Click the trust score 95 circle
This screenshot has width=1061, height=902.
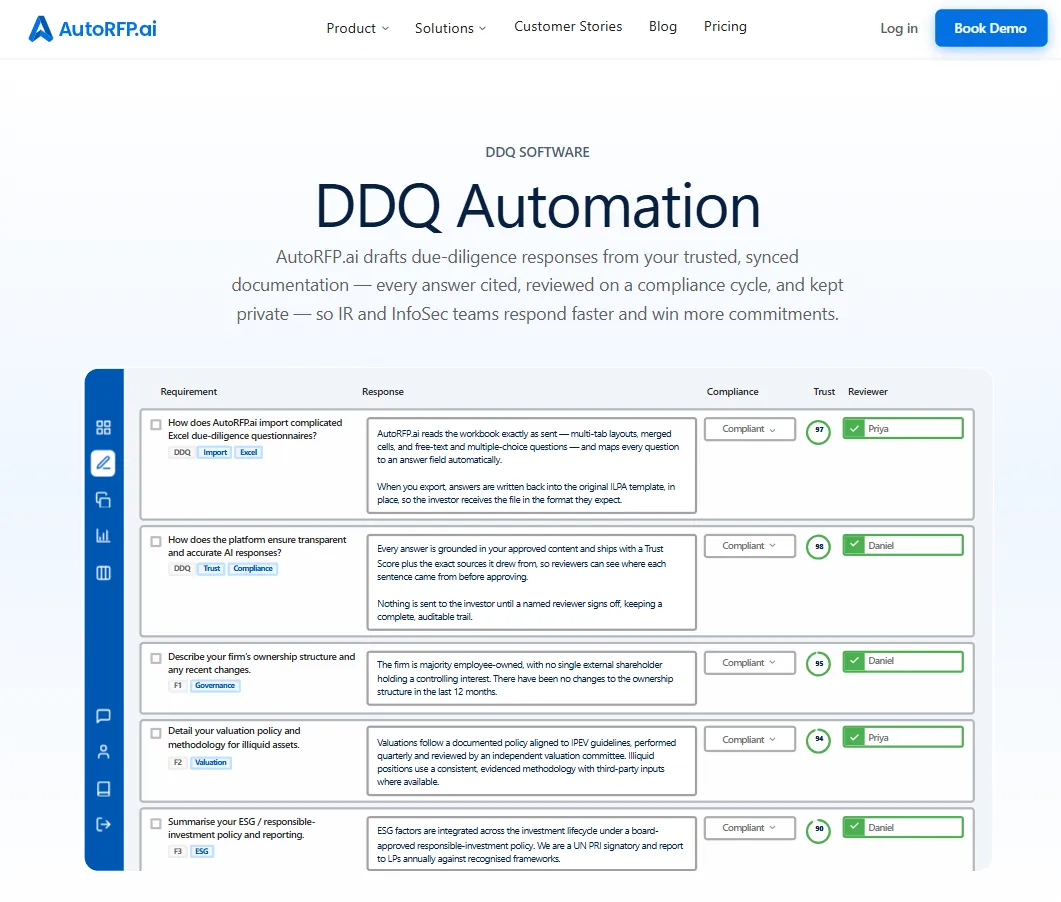coord(819,664)
